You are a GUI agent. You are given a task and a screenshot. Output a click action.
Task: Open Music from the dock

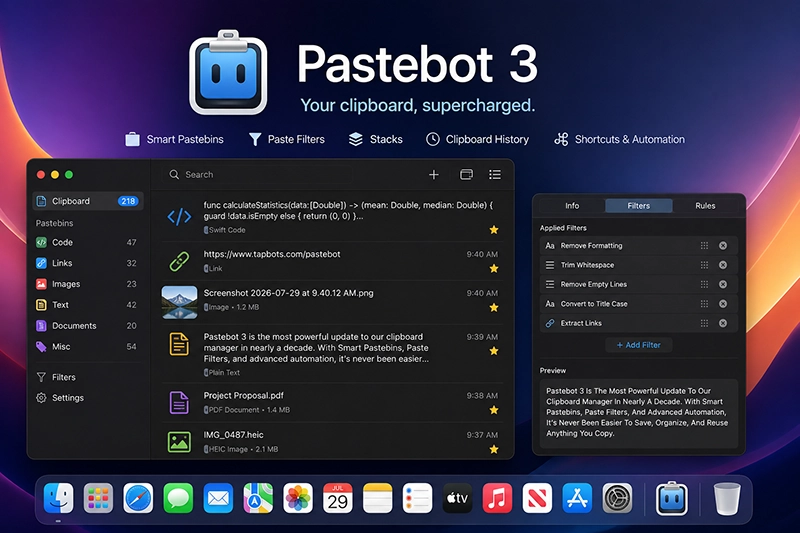click(x=497, y=498)
